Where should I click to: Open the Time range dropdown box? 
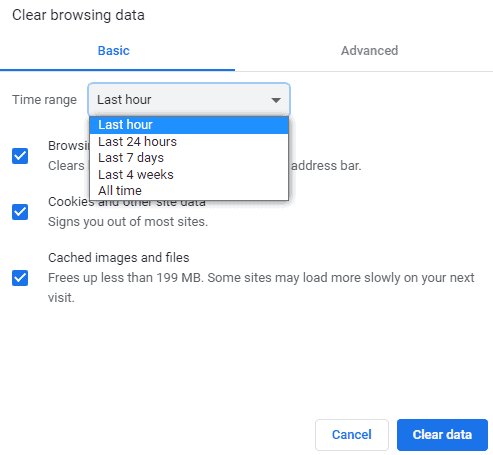(189, 100)
